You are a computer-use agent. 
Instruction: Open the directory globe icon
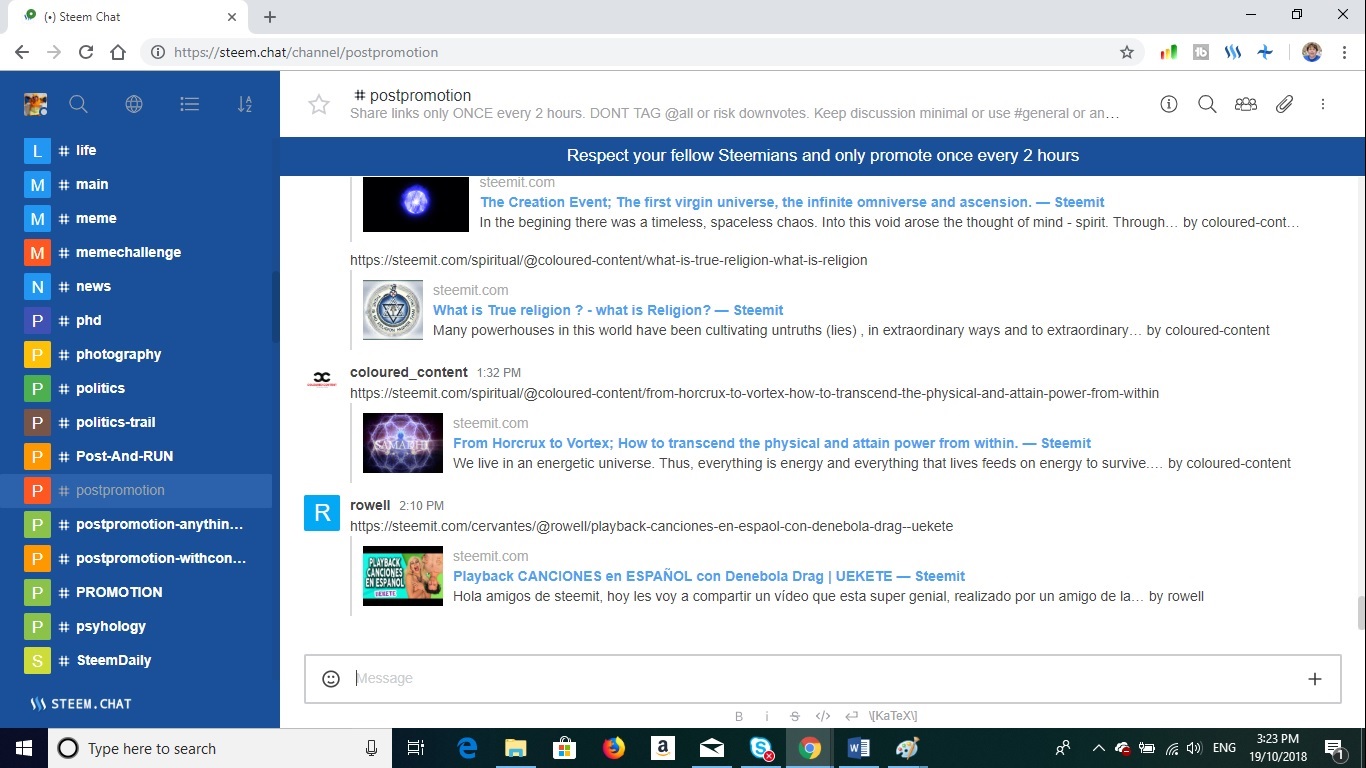pyautogui.click(x=134, y=104)
